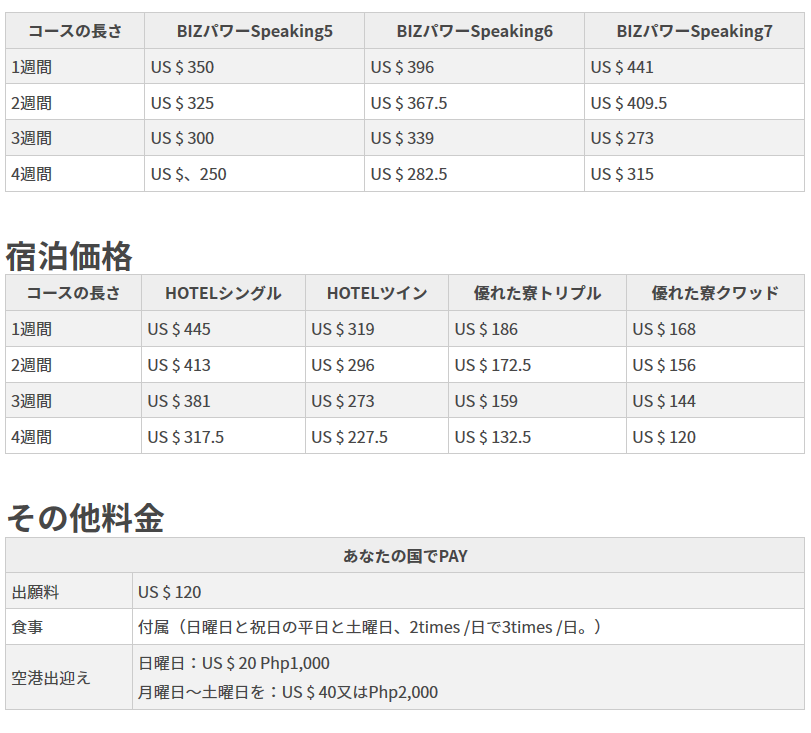Click the 空港出迎え row label
Screen dimensions: 811x733
coord(51,677)
